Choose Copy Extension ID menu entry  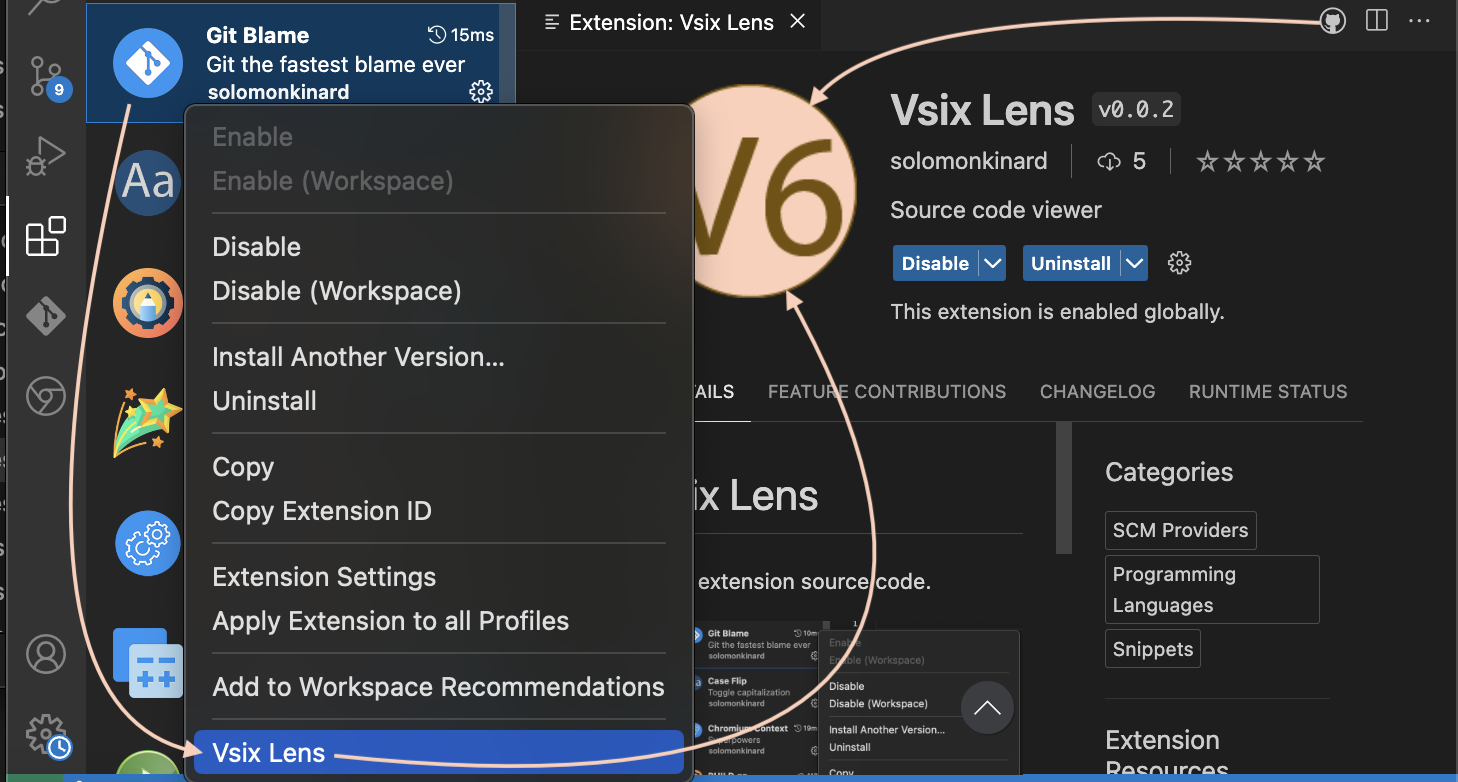tap(322, 511)
